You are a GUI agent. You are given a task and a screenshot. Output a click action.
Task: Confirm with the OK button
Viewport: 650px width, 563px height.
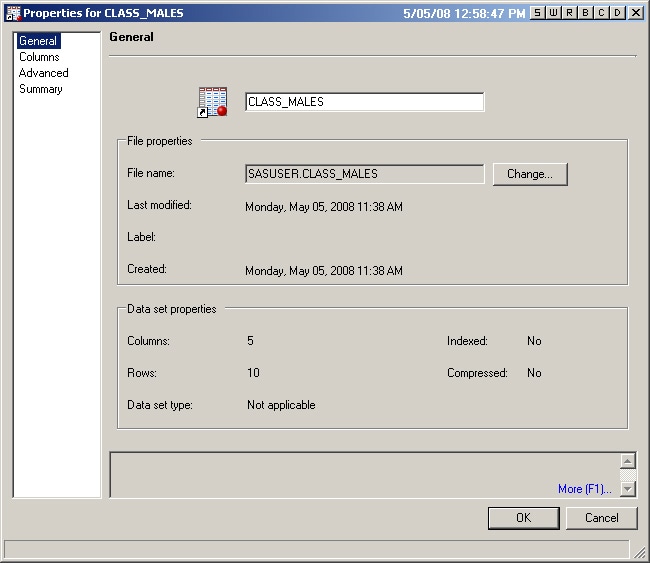pos(523,518)
